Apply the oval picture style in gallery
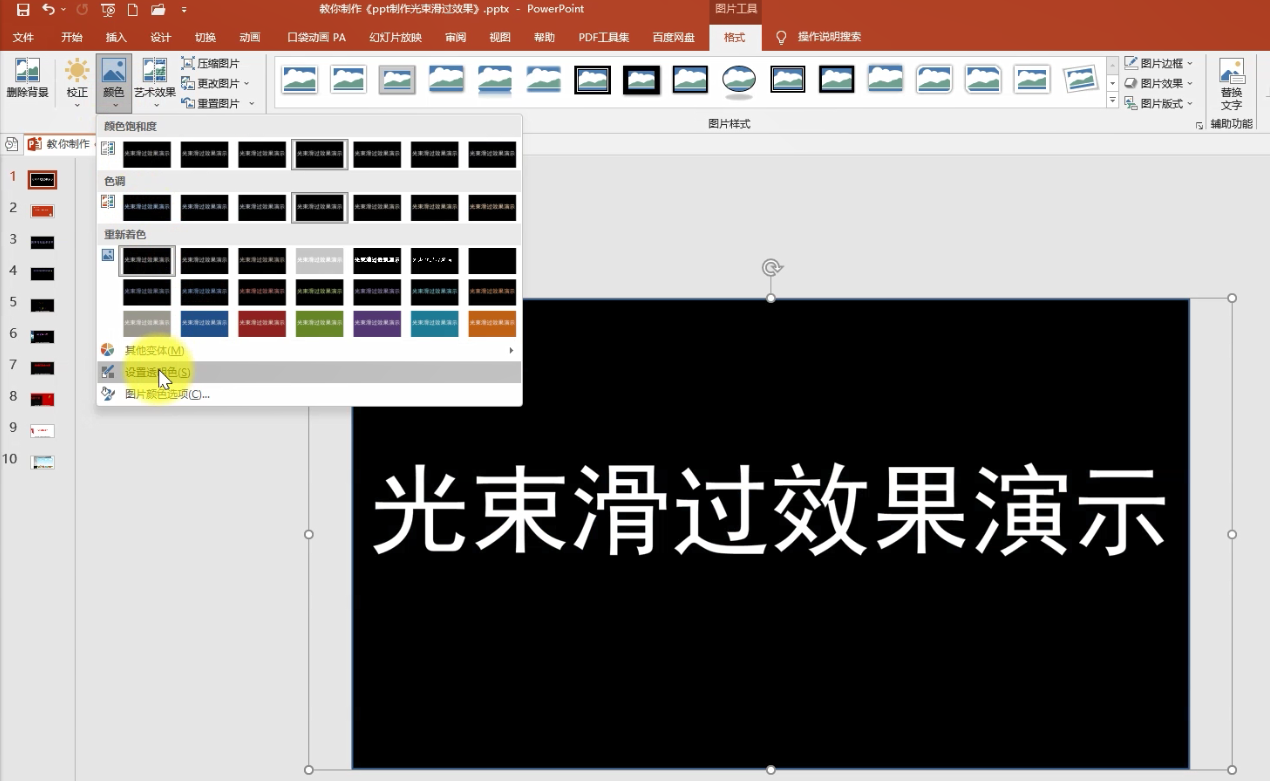 click(739, 80)
